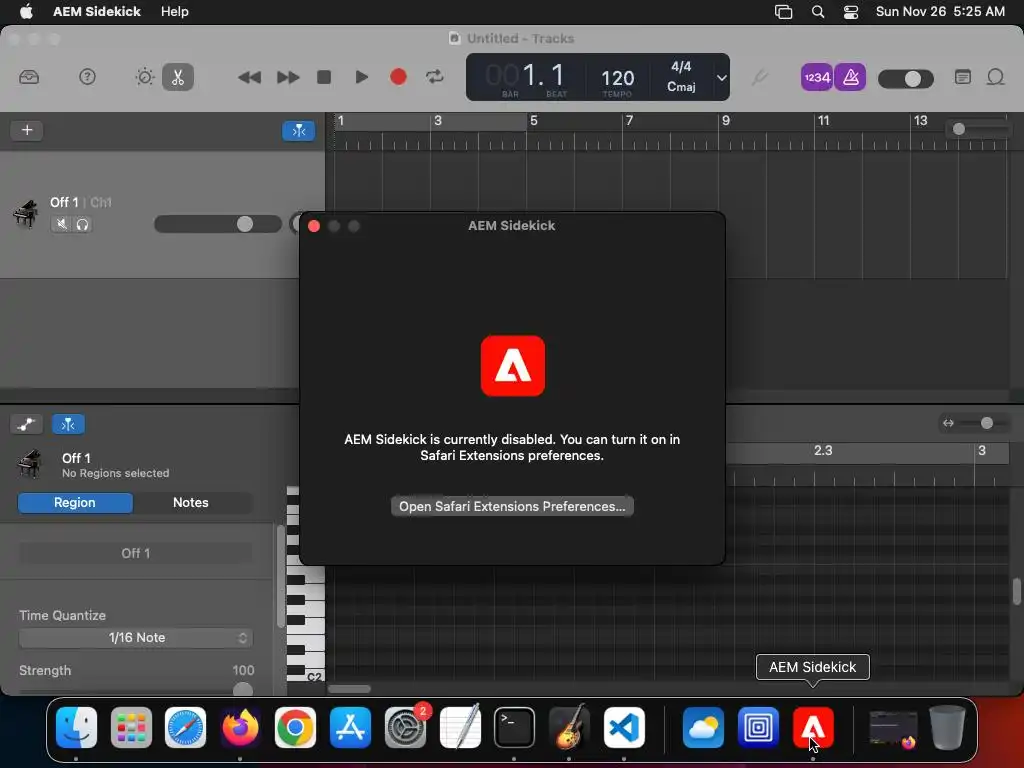Toggle Catch Playhead in the editor
This screenshot has width=1024, height=768.
pos(68,424)
